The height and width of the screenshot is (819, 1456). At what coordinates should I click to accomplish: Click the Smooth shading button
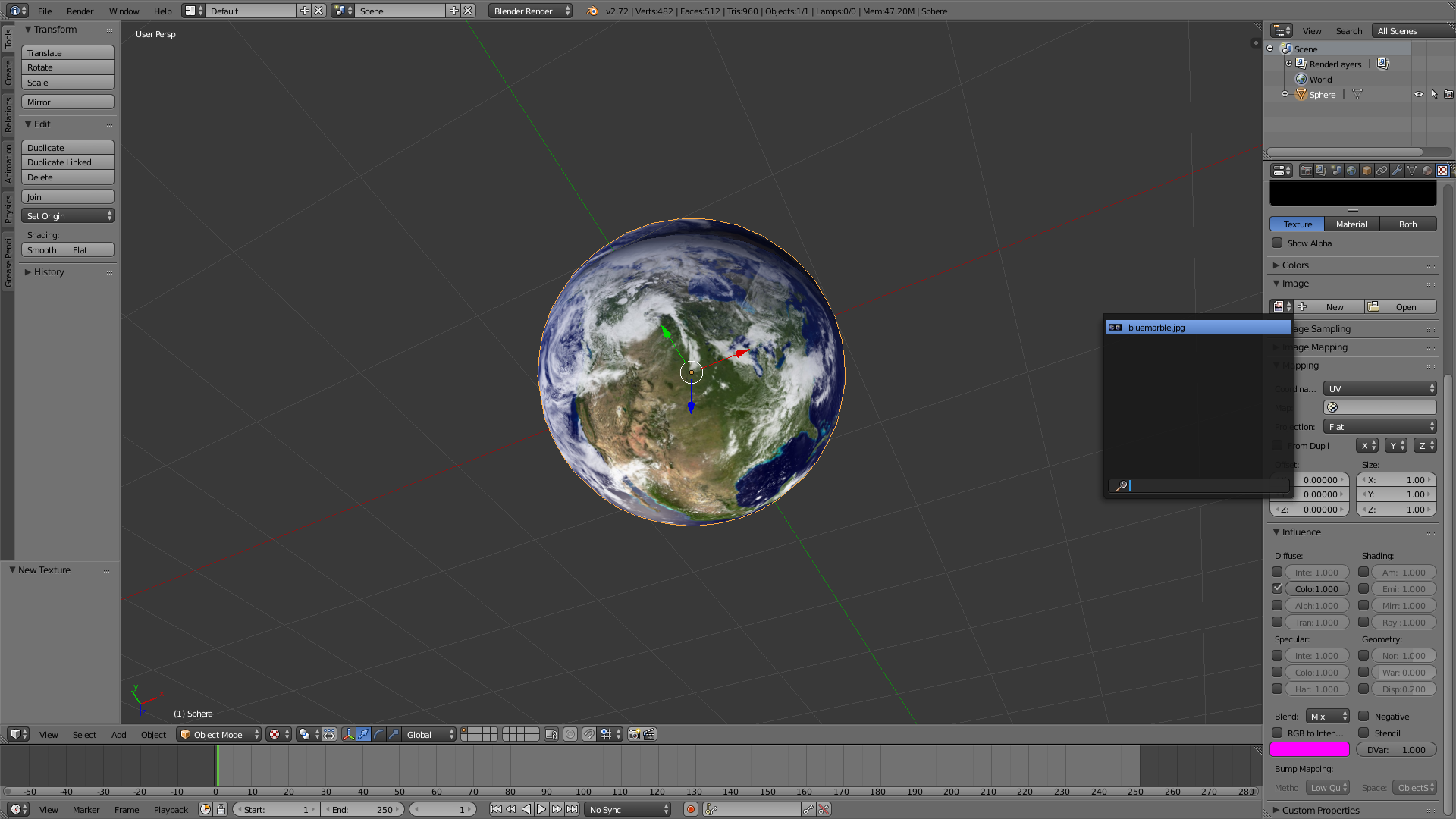[x=42, y=250]
